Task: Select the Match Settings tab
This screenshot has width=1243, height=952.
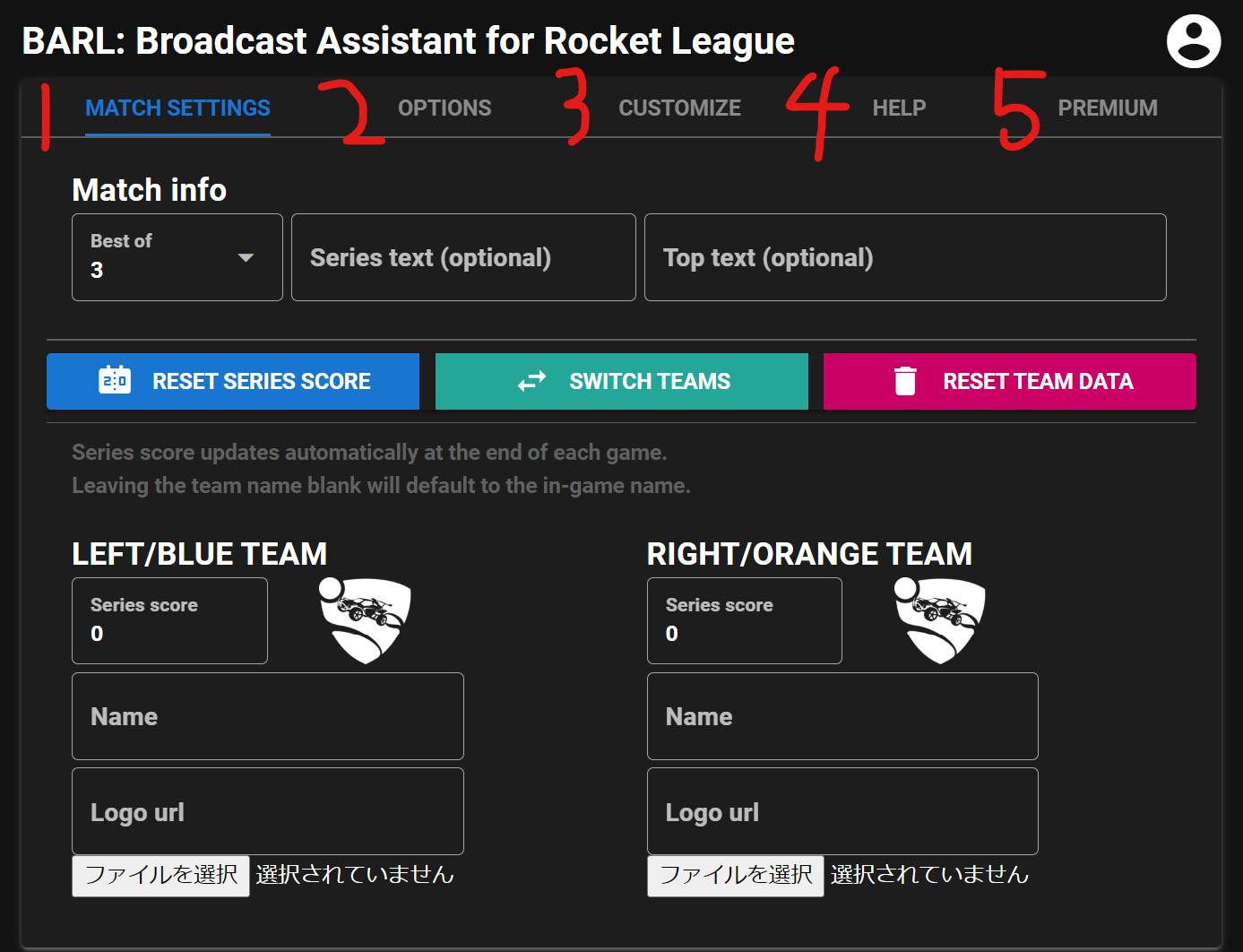Action: point(177,108)
